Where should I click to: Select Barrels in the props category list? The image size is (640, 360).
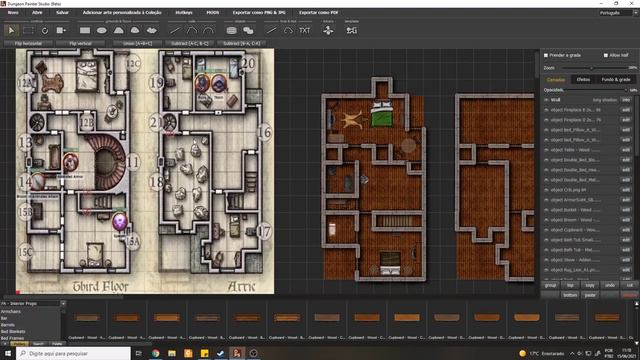pyautogui.click(x=8, y=325)
